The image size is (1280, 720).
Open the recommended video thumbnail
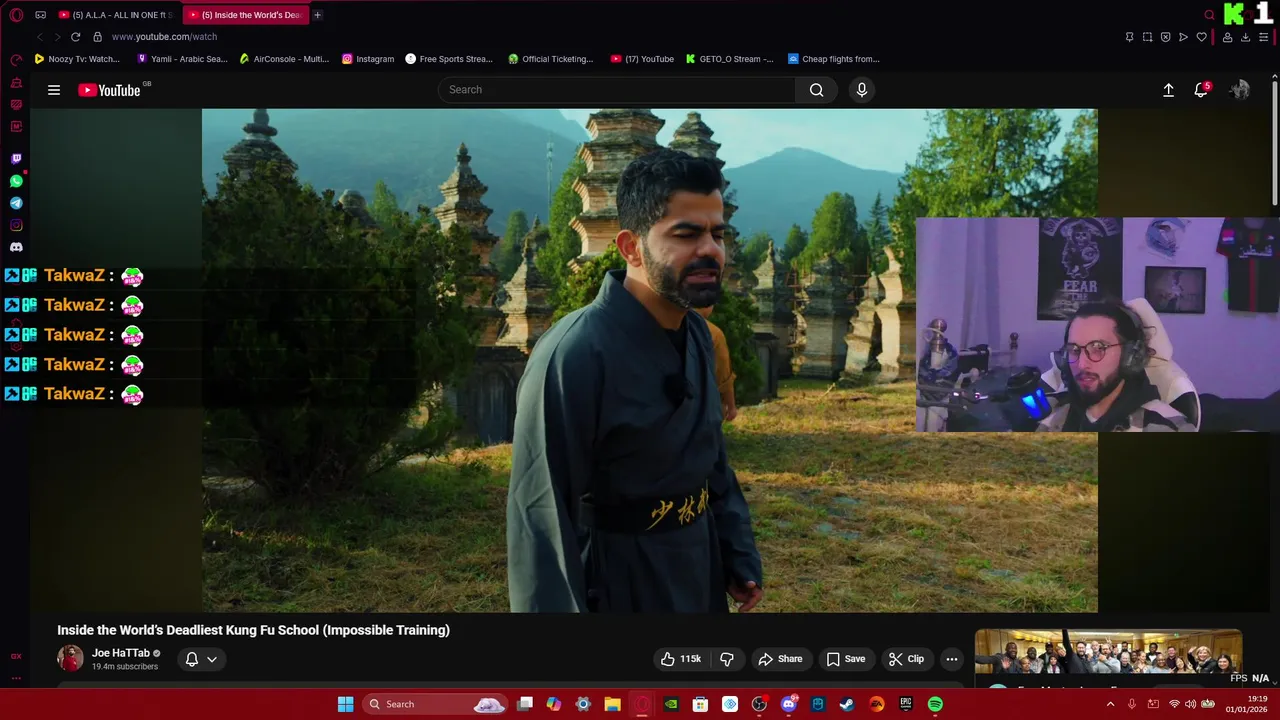pyautogui.click(x=1108, y=652)
